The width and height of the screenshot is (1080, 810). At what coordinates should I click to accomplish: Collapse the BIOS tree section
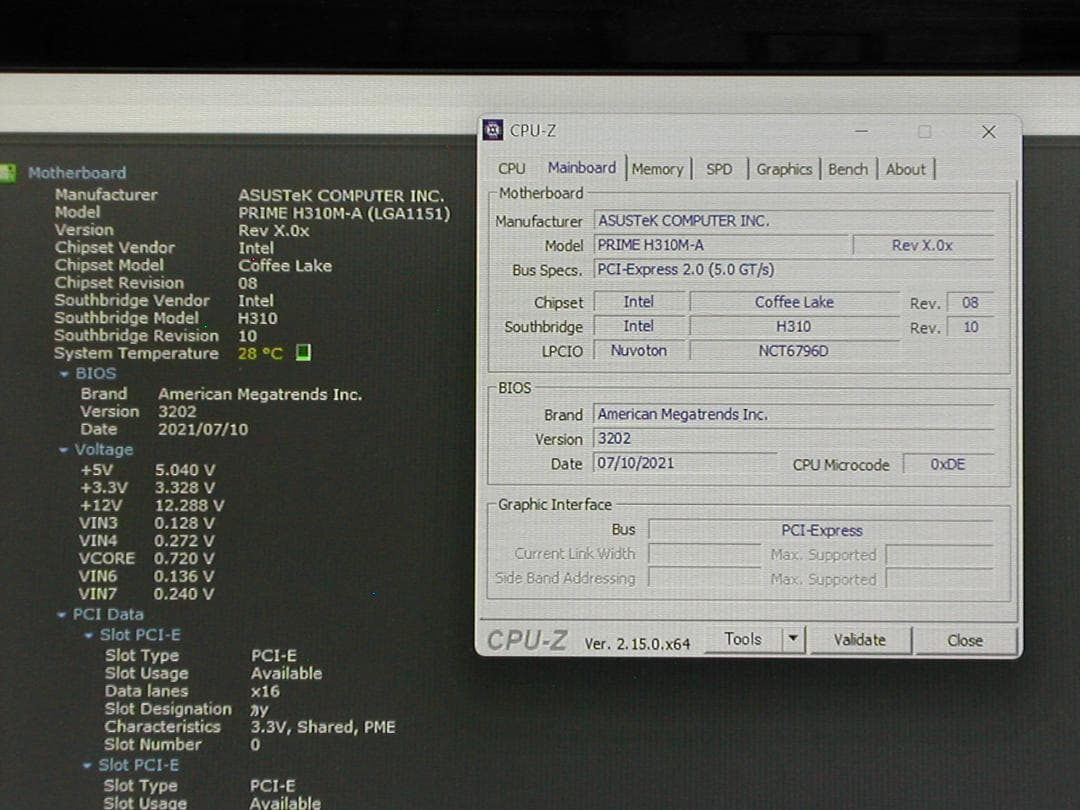click(x=65, y=373)
